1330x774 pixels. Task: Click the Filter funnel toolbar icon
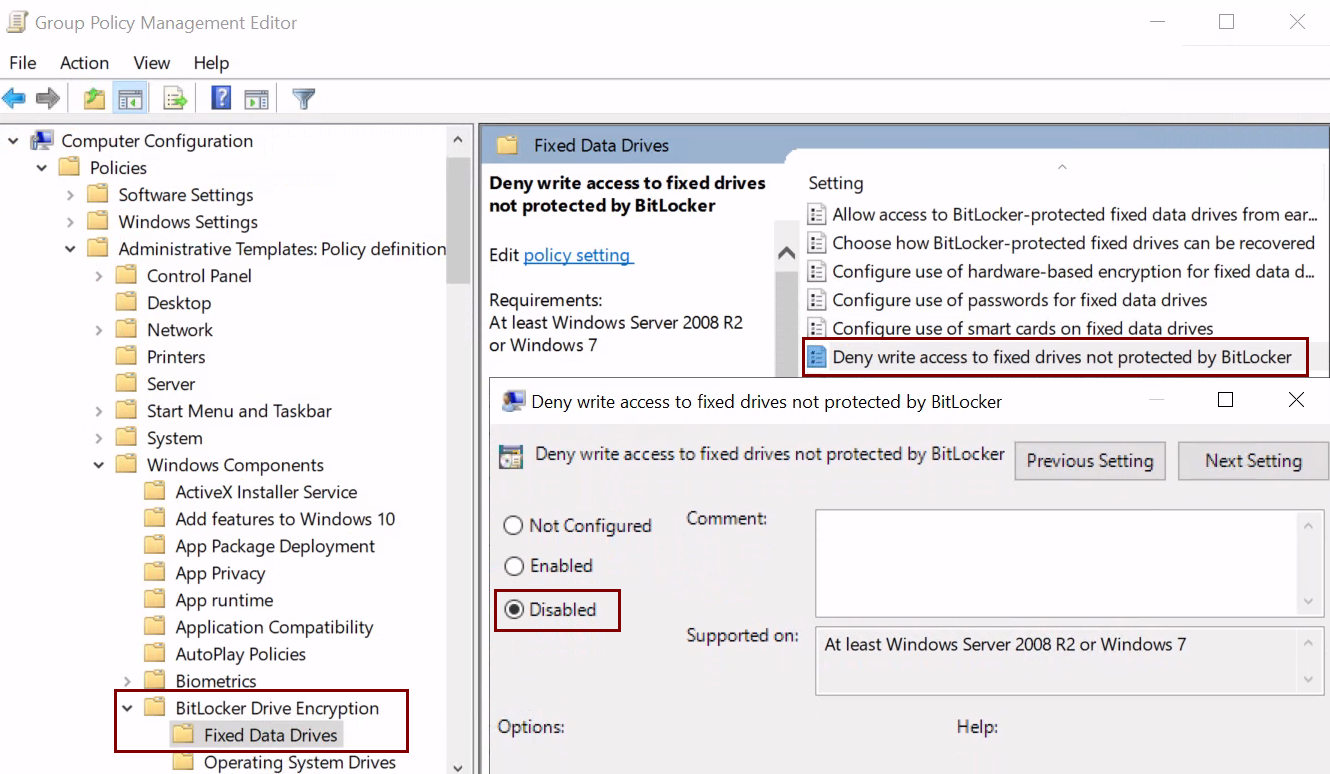pyautogui.click(x=304, y=98)
